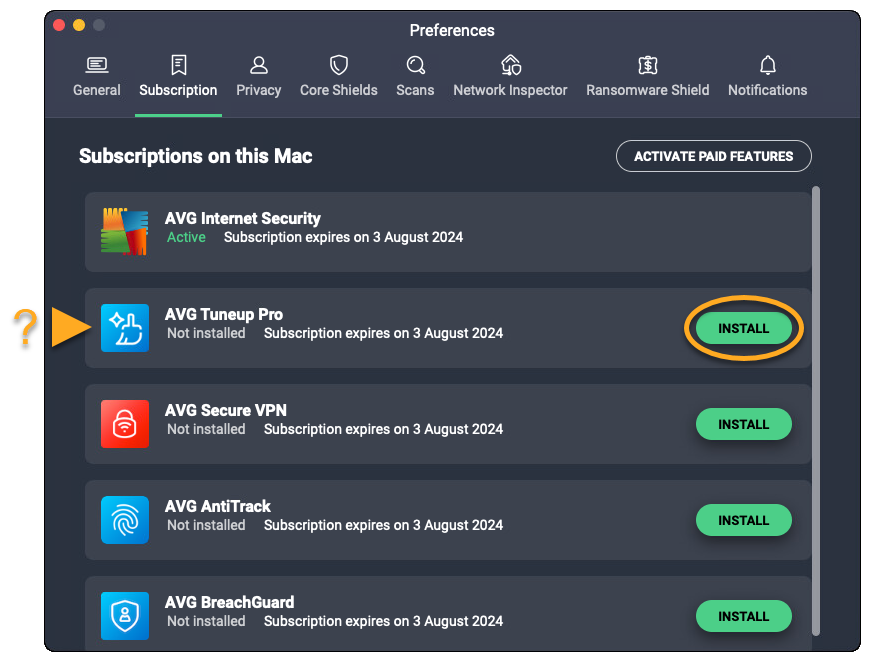
Task: Click the AVG Tuneup Pro icon
Action: point(125,328)
